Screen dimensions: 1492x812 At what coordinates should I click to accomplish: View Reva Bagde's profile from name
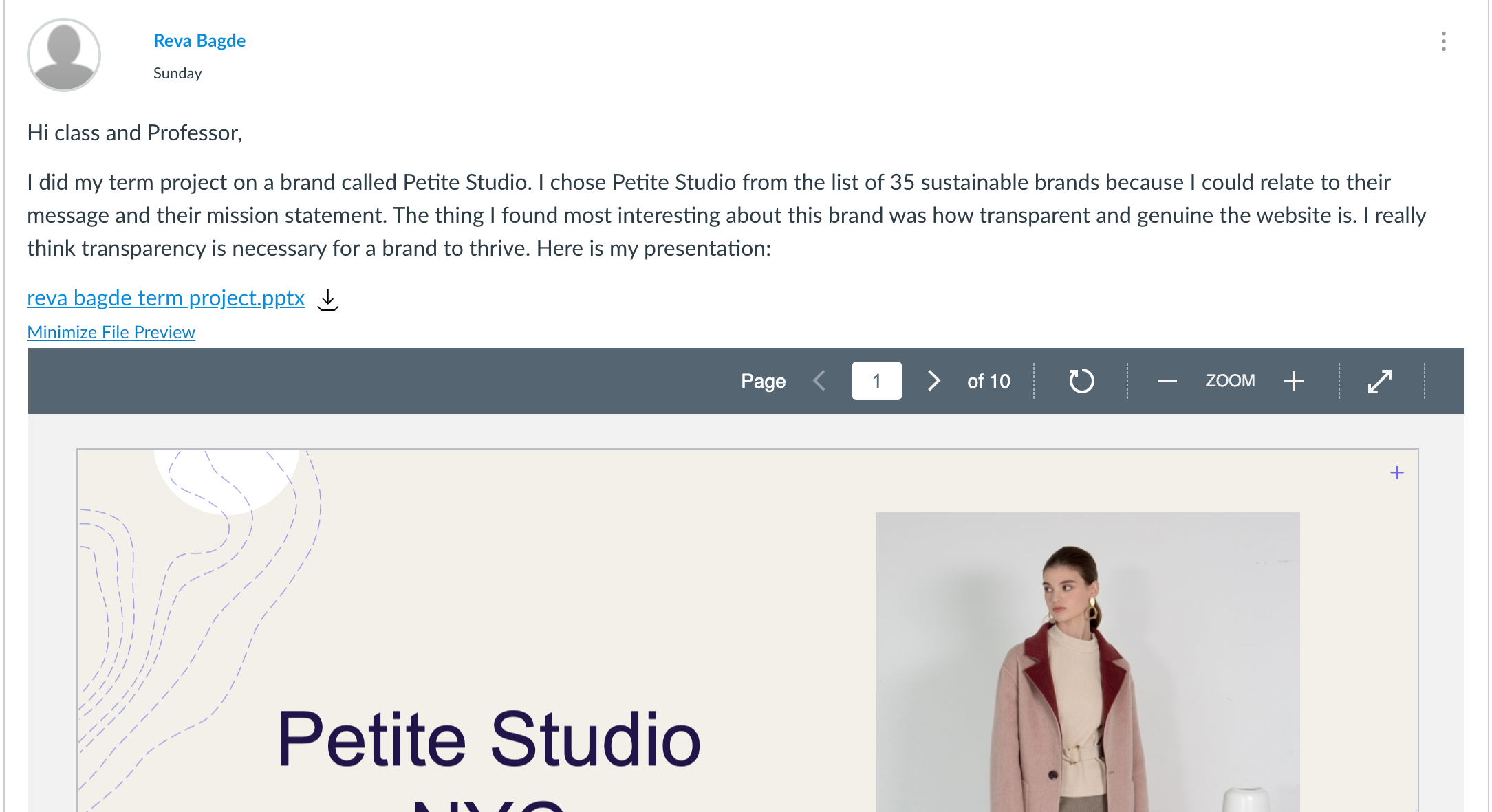tap(199, 41)
